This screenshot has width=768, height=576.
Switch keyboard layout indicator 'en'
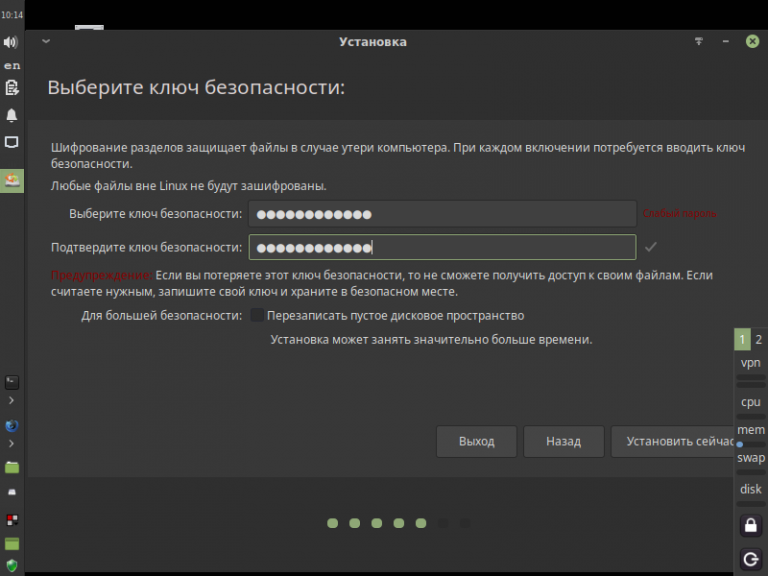tap(12, 65)
